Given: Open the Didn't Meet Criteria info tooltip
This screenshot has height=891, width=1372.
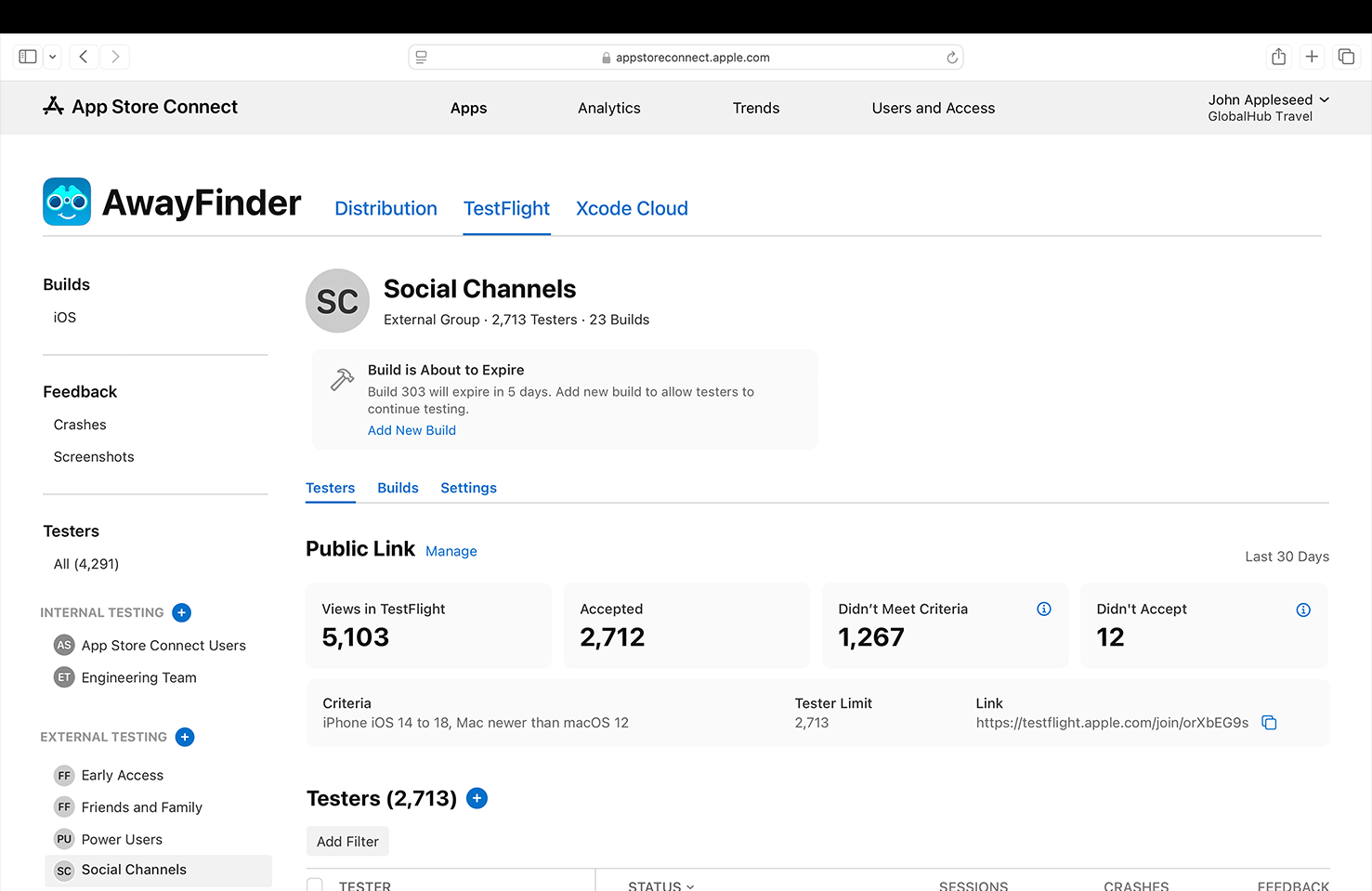Looking at the screenshot, I should point(1043,609).
